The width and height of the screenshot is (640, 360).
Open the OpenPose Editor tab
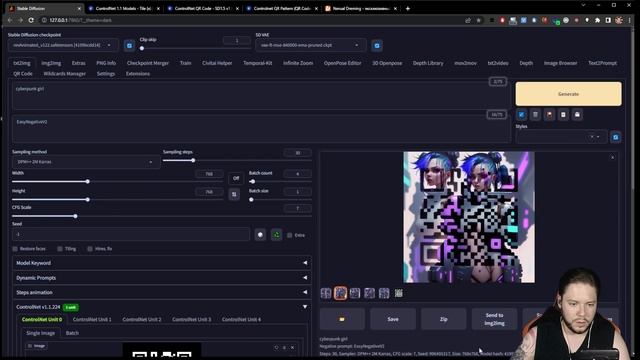click(342, 63)
